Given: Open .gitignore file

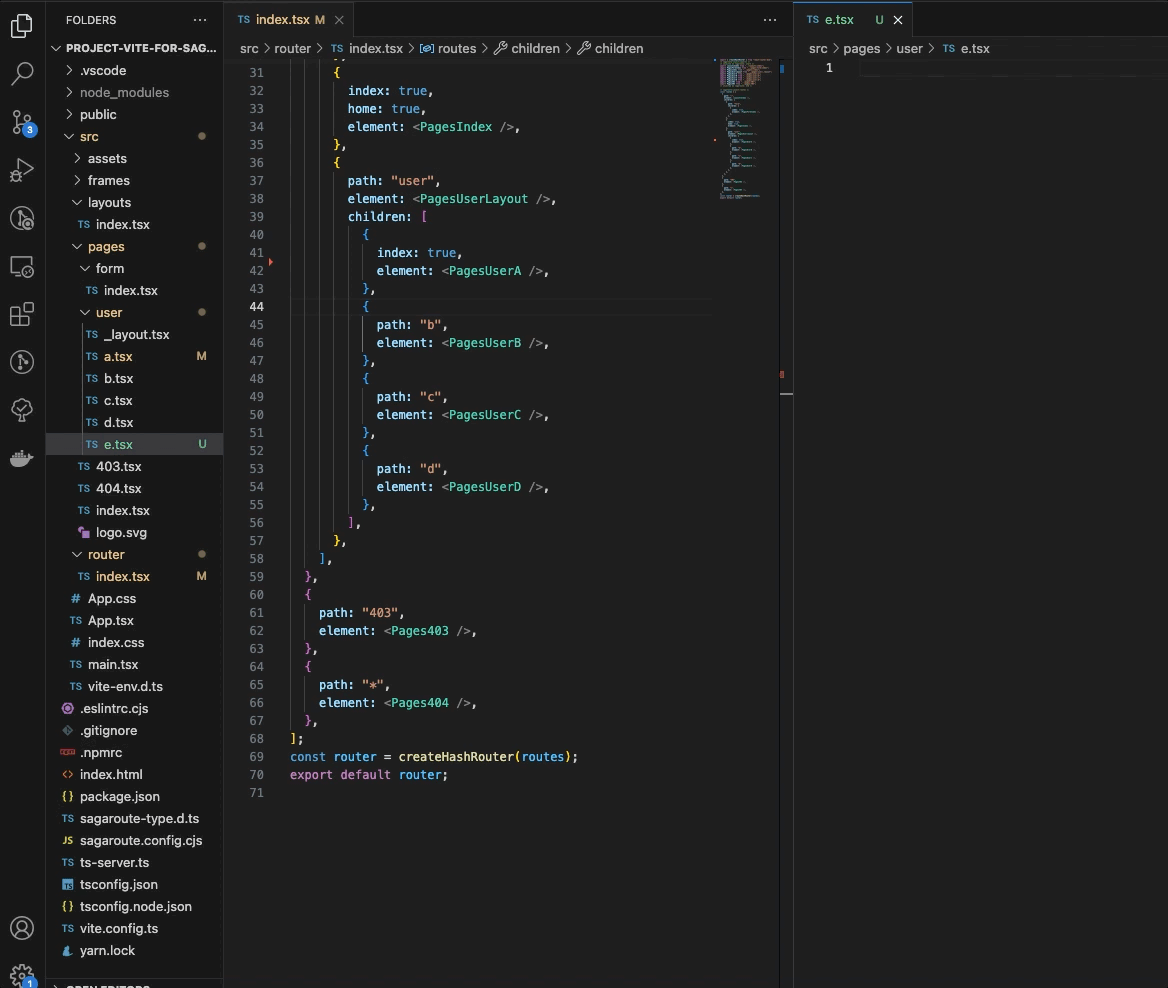Looking at the screenshot, I should click(x=134, y=730).
